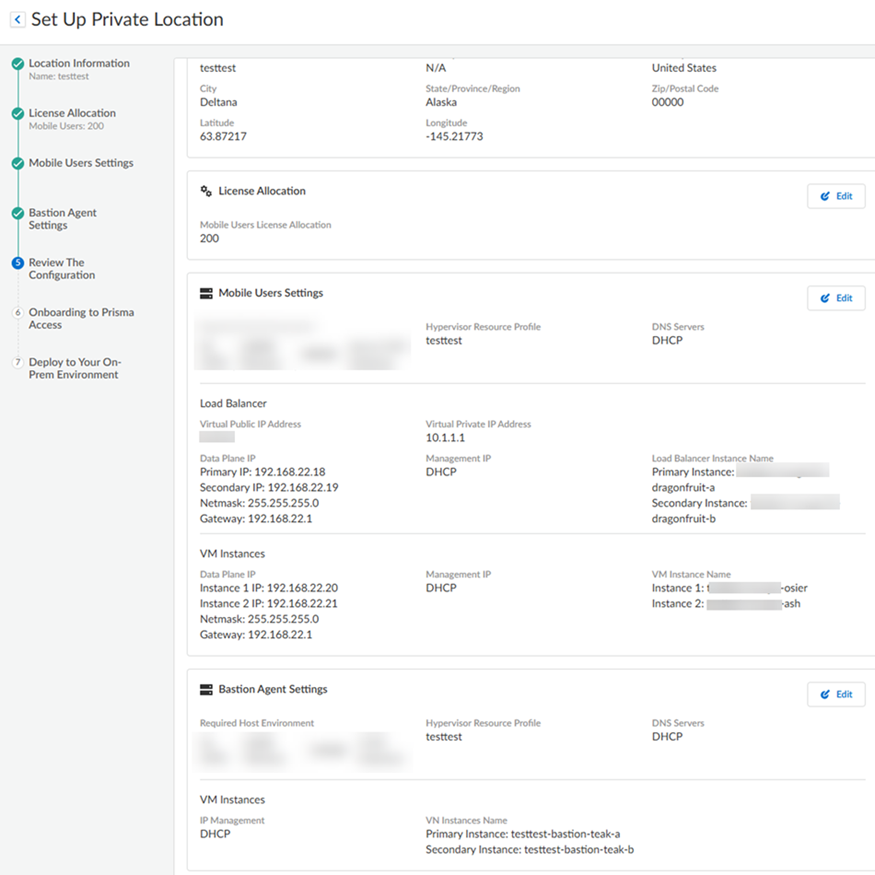
Task: Click the Bastion Agent Settings step checkmark icon
Action: pos(18,213)
